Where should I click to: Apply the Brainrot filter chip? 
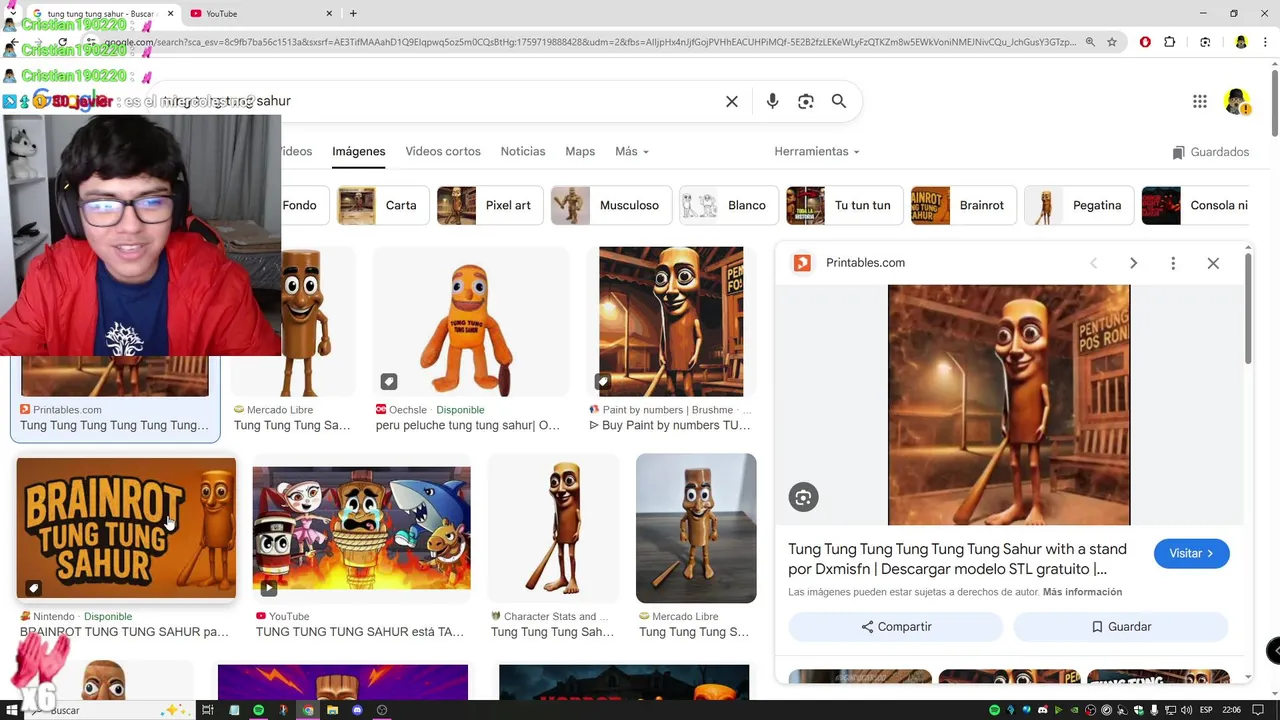[964, 205]
